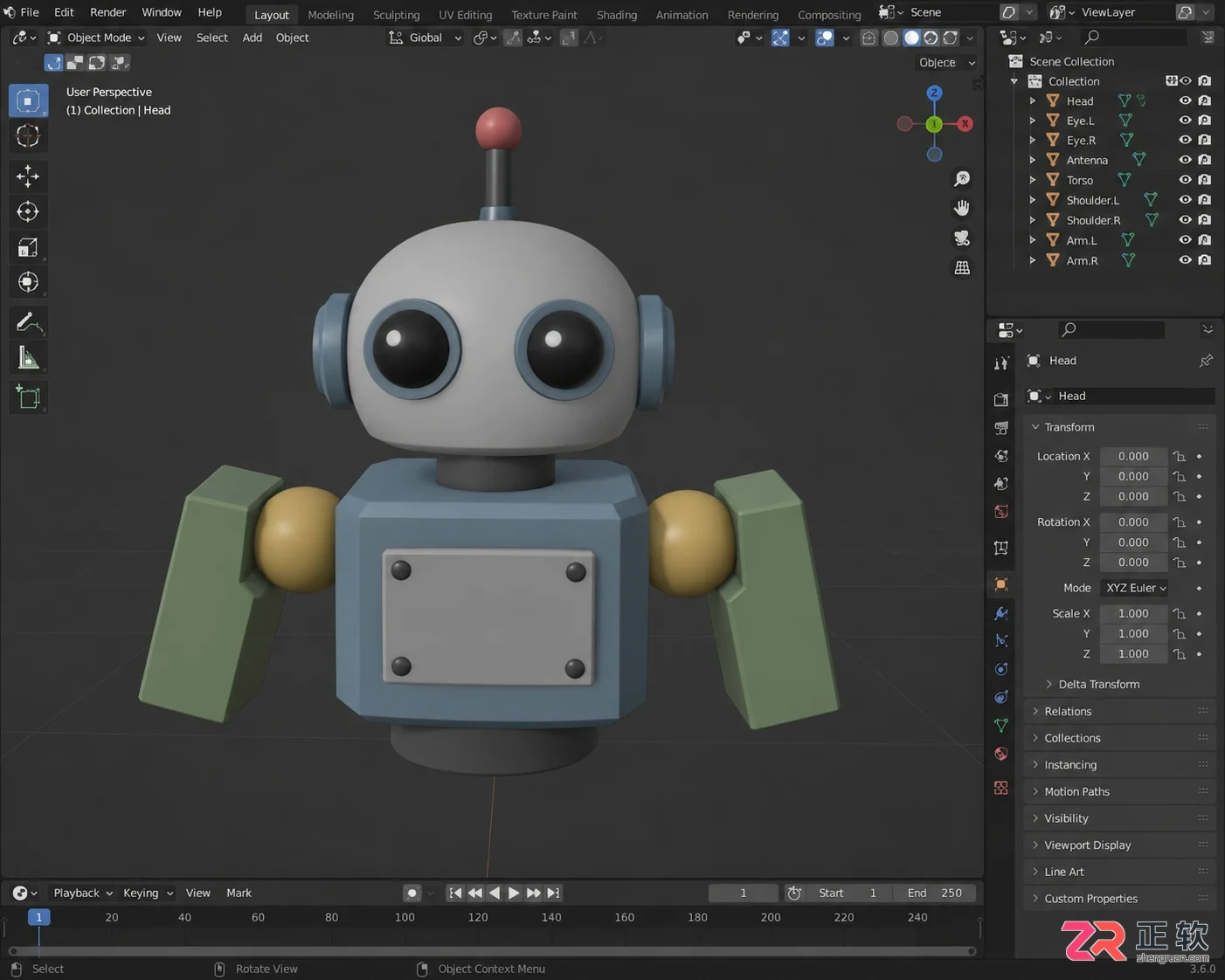Screen dimensions: 1225x980
Task: Open the rotation Mode XYZ Euler dropdown
Action: coord(1135,588)
